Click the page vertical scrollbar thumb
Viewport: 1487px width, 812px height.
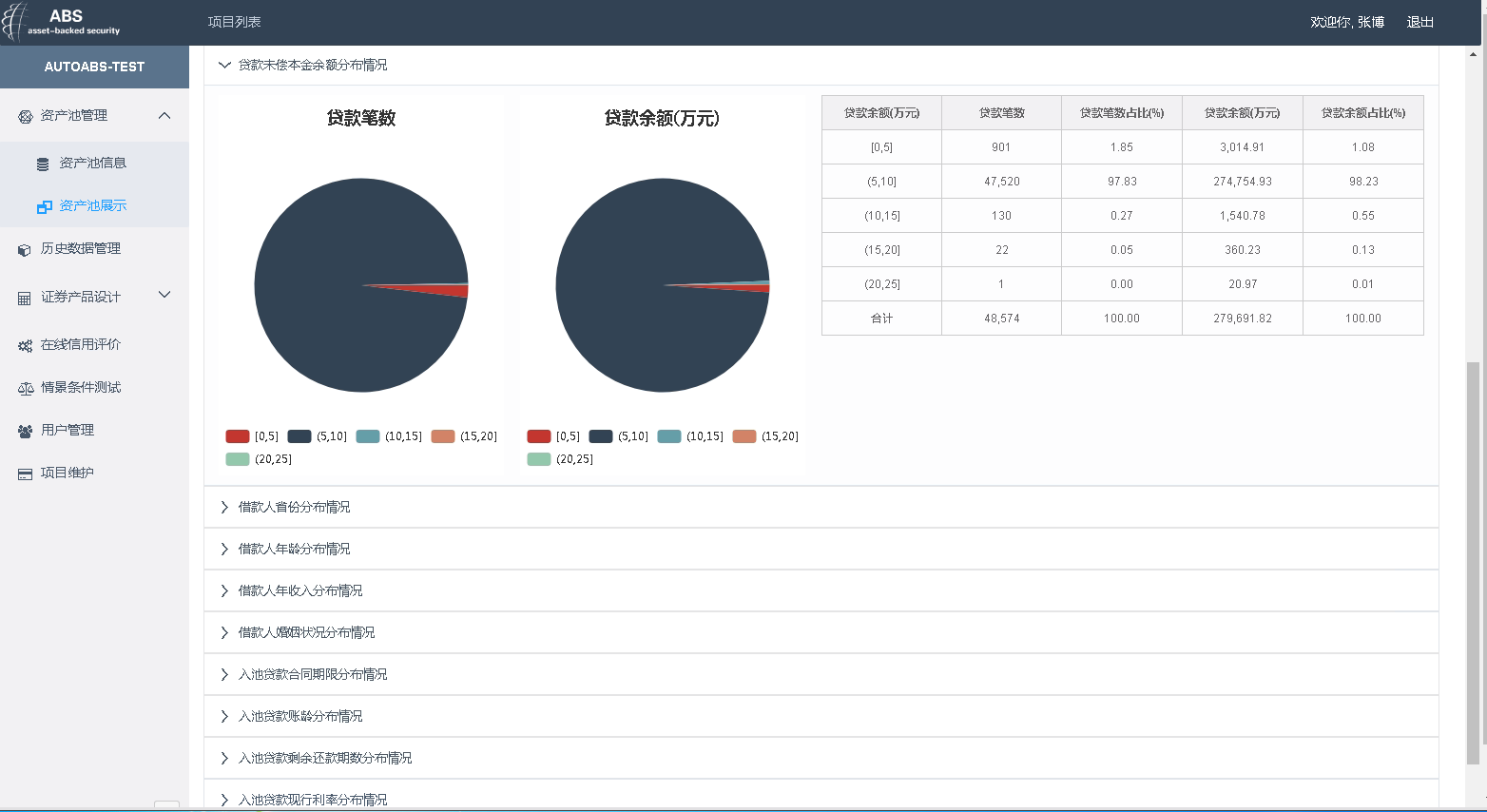tap(1473, 563)
